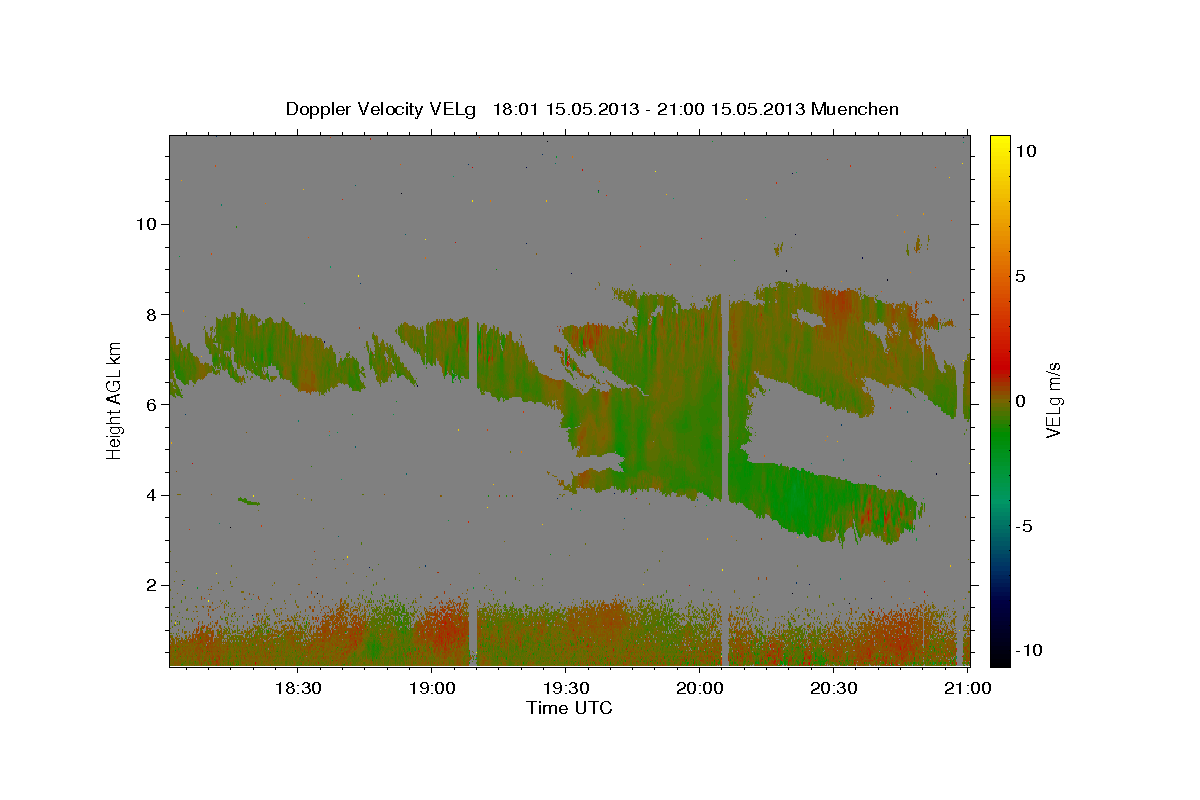Click the '20:30' time tick label
The width and height of the screenshot is (1200, 800).
[833, 688]
